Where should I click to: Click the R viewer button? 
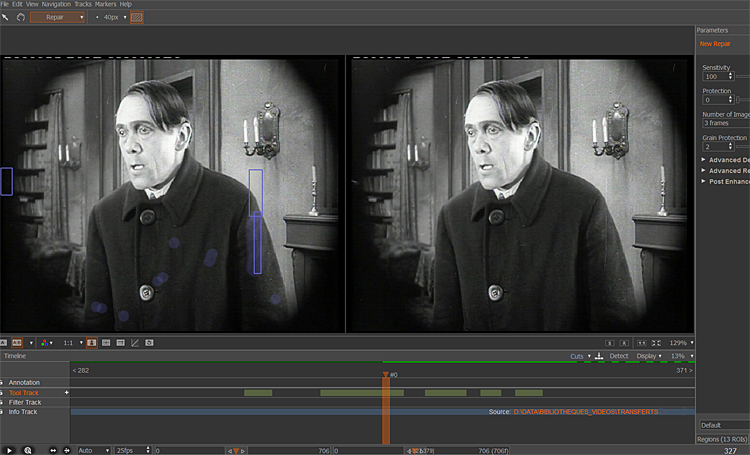click(x=624, y=343)
